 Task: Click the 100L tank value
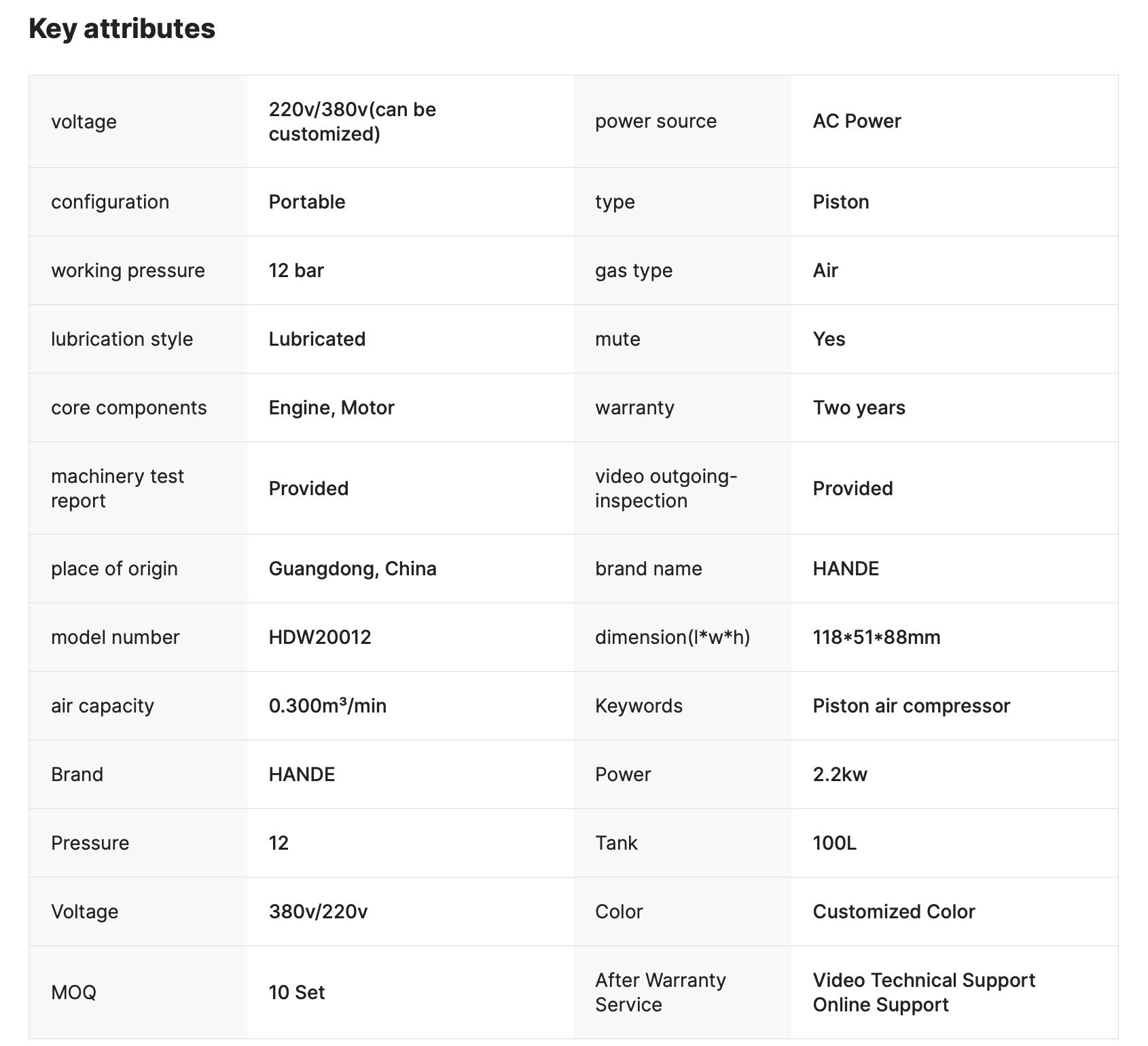[x=834, y=843]
